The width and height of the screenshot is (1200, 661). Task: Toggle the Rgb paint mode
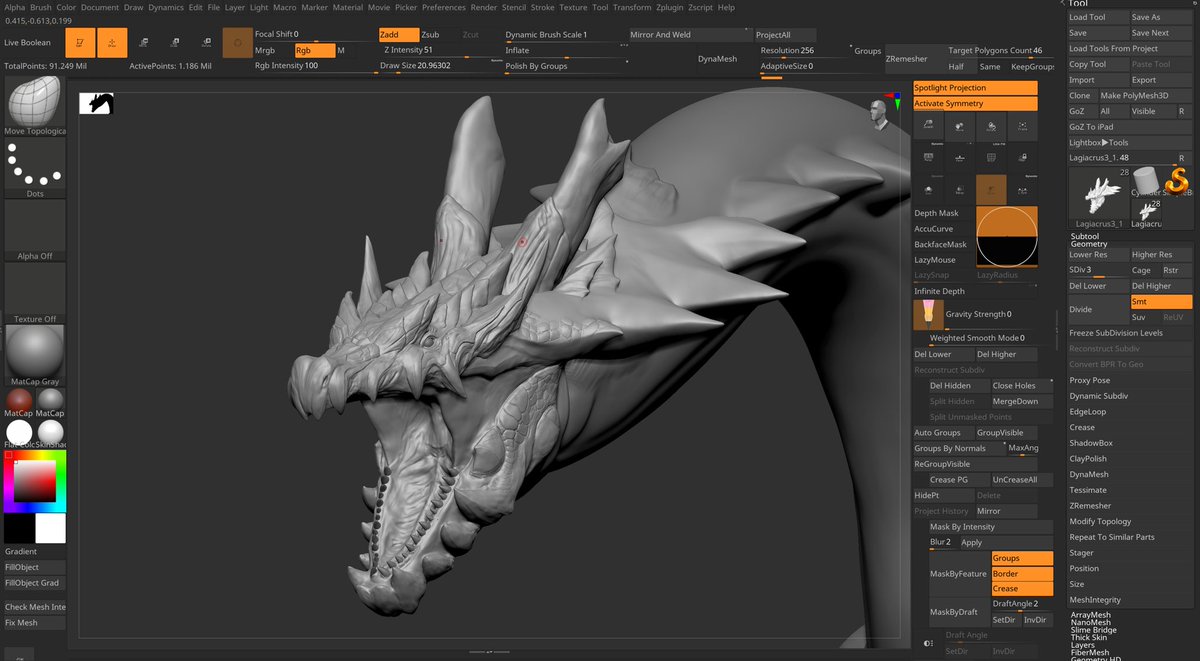point(314,50)
